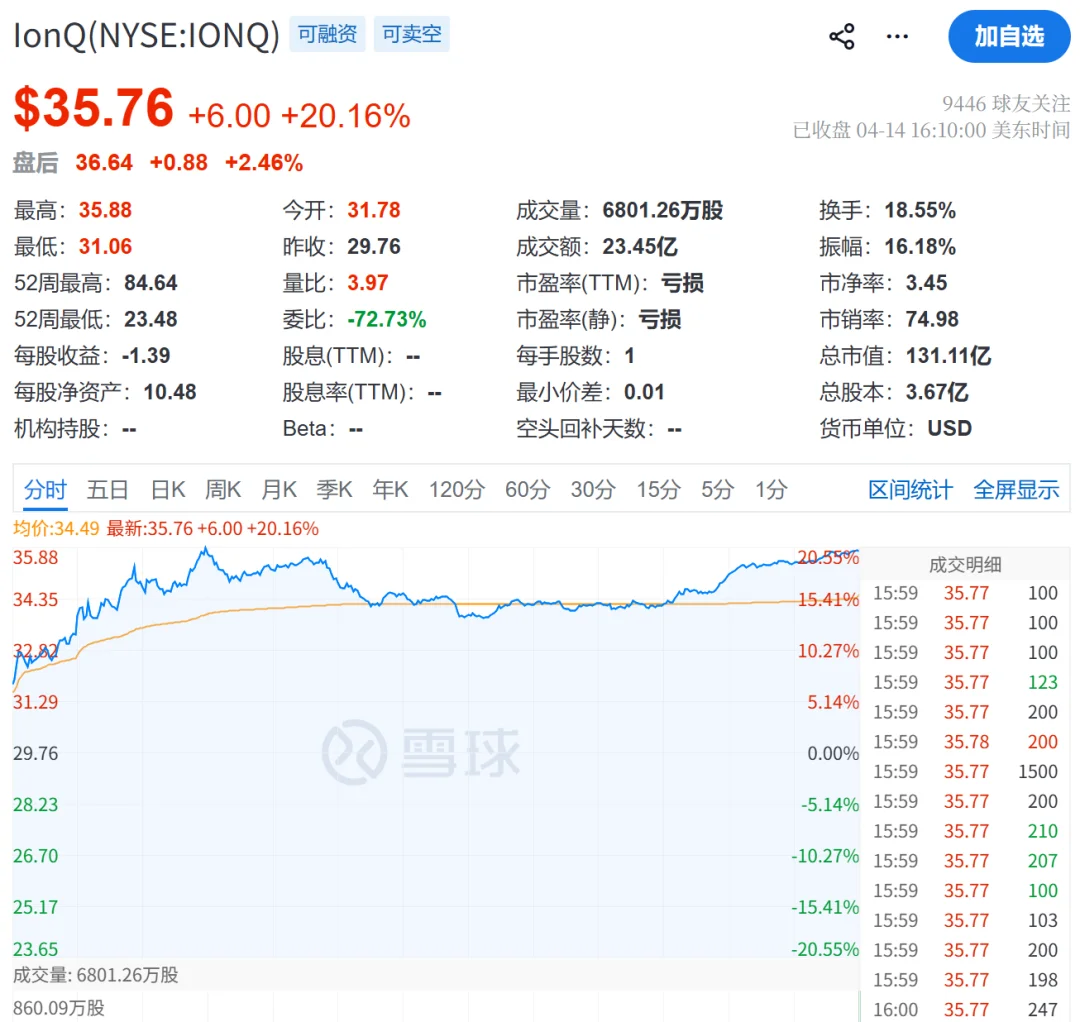This screenshot has width=1080, height=1022.
Task: Select the 分时 chart tab
Action: (45, 490)
